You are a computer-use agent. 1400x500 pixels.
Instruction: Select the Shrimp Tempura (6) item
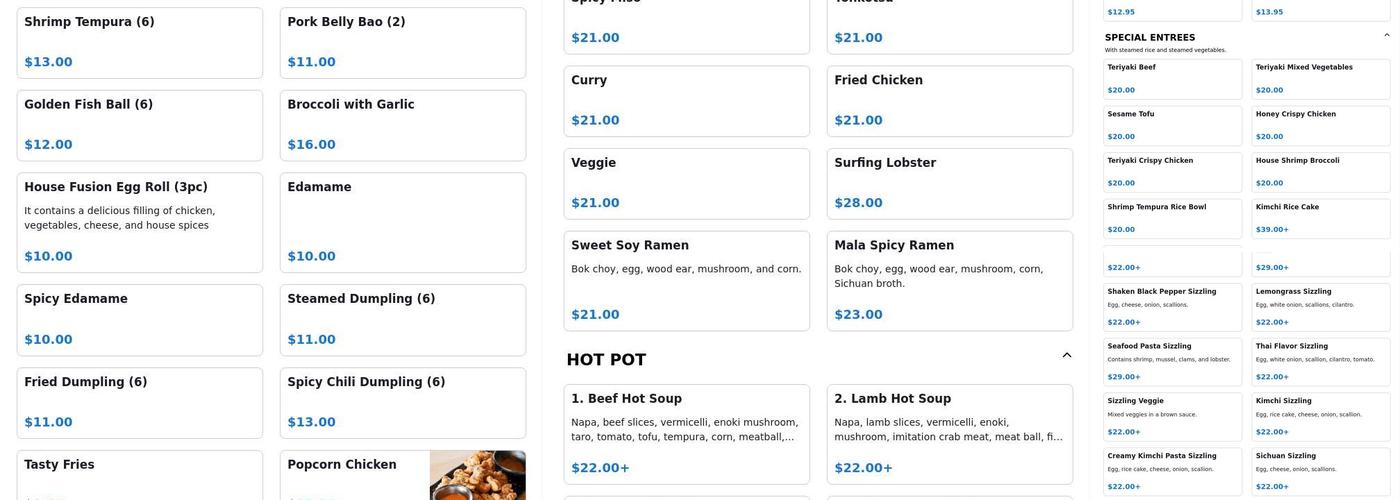(x=139, y=42)
